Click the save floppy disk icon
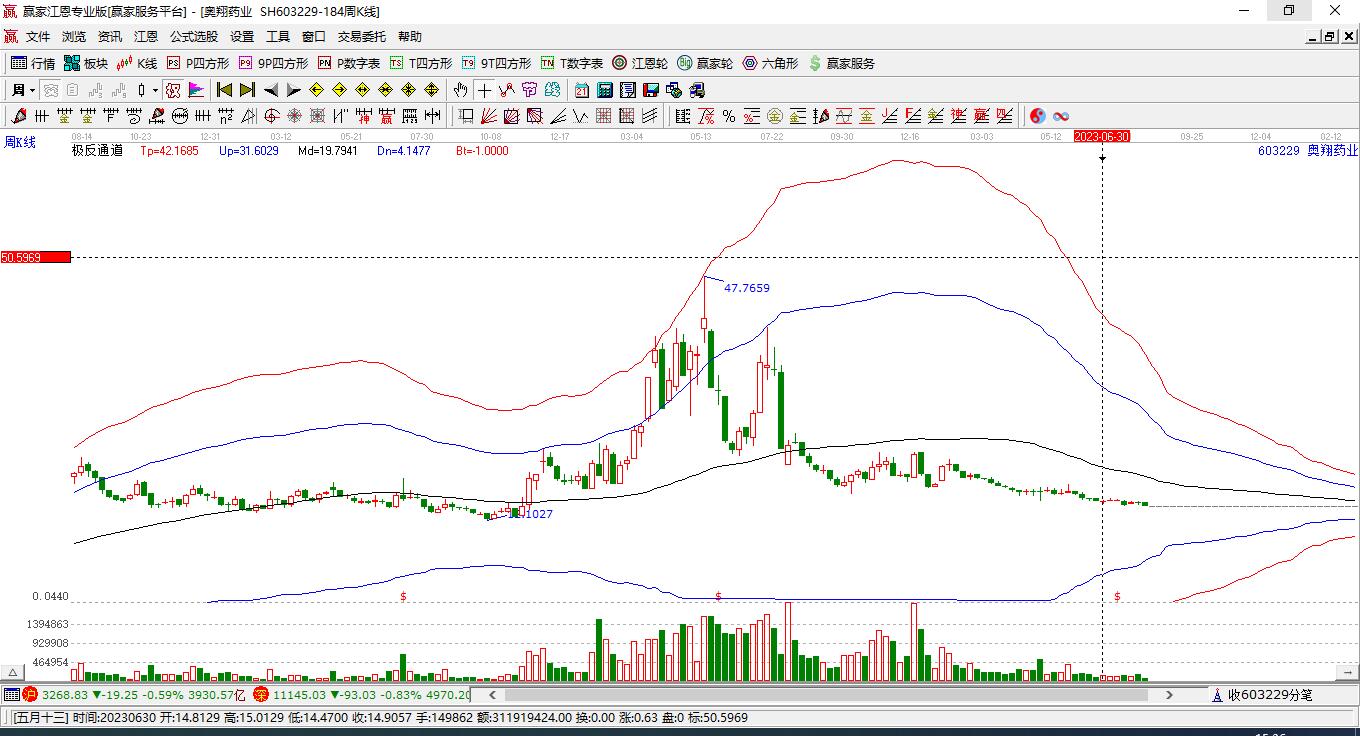1360x736 pixels. click(651, 90)
